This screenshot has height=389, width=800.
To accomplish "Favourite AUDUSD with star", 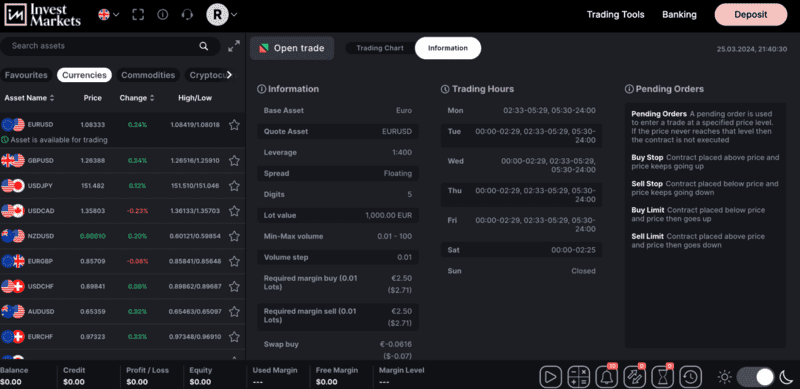I will click(x=234, y=311).
